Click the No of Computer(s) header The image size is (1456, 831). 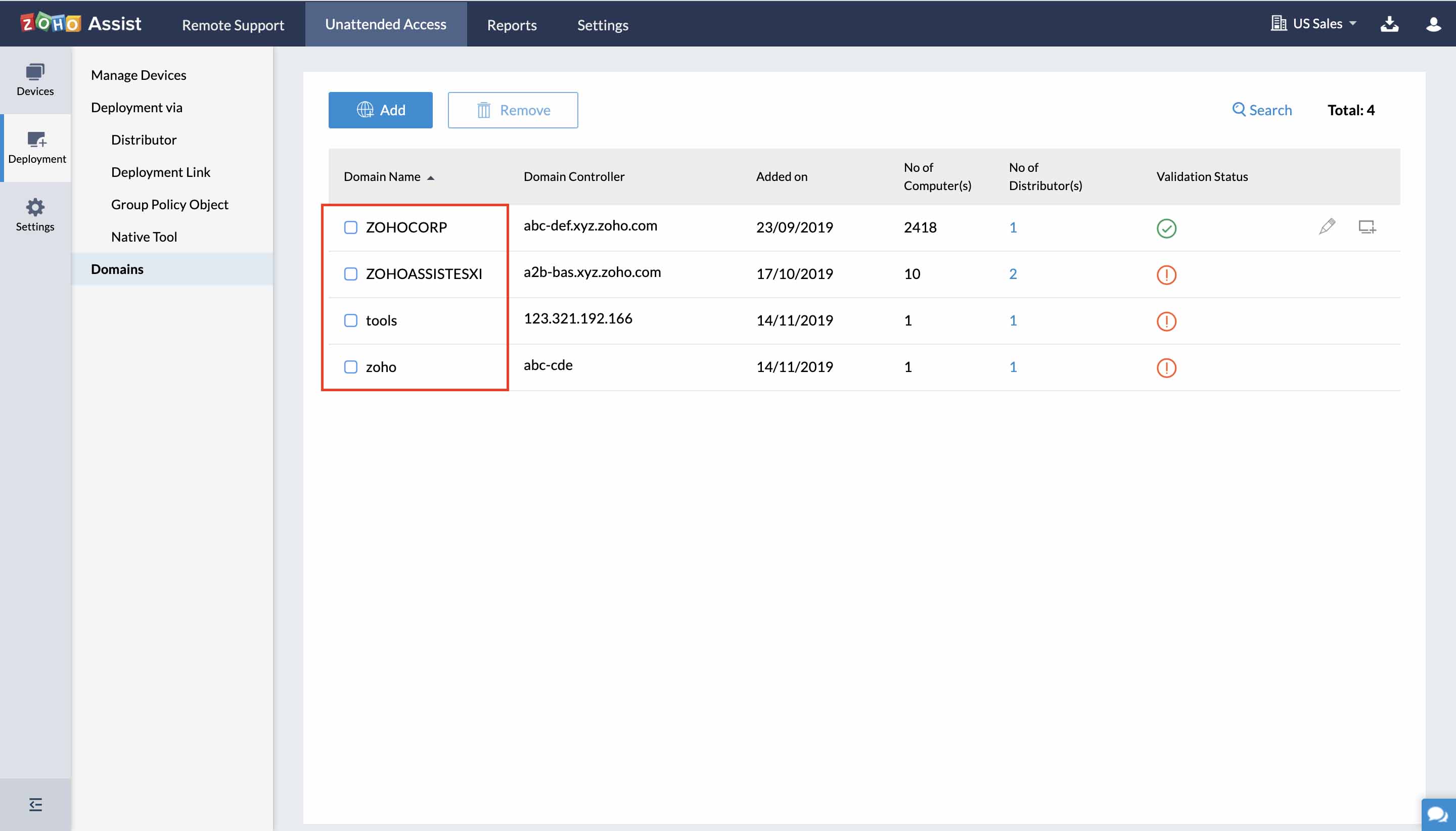coord(937,176)
